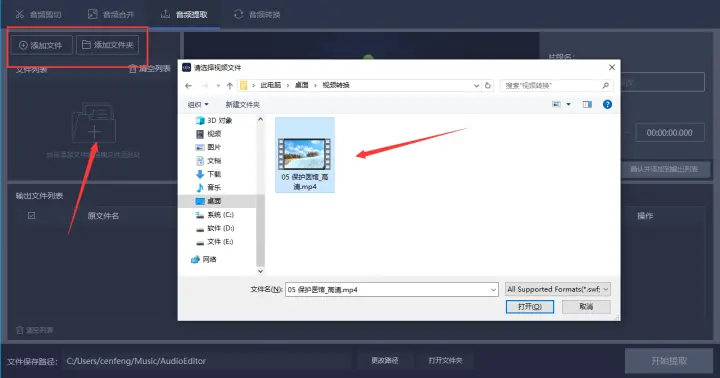
Task: Refresh the current folder view
Action: coord(488,85)
